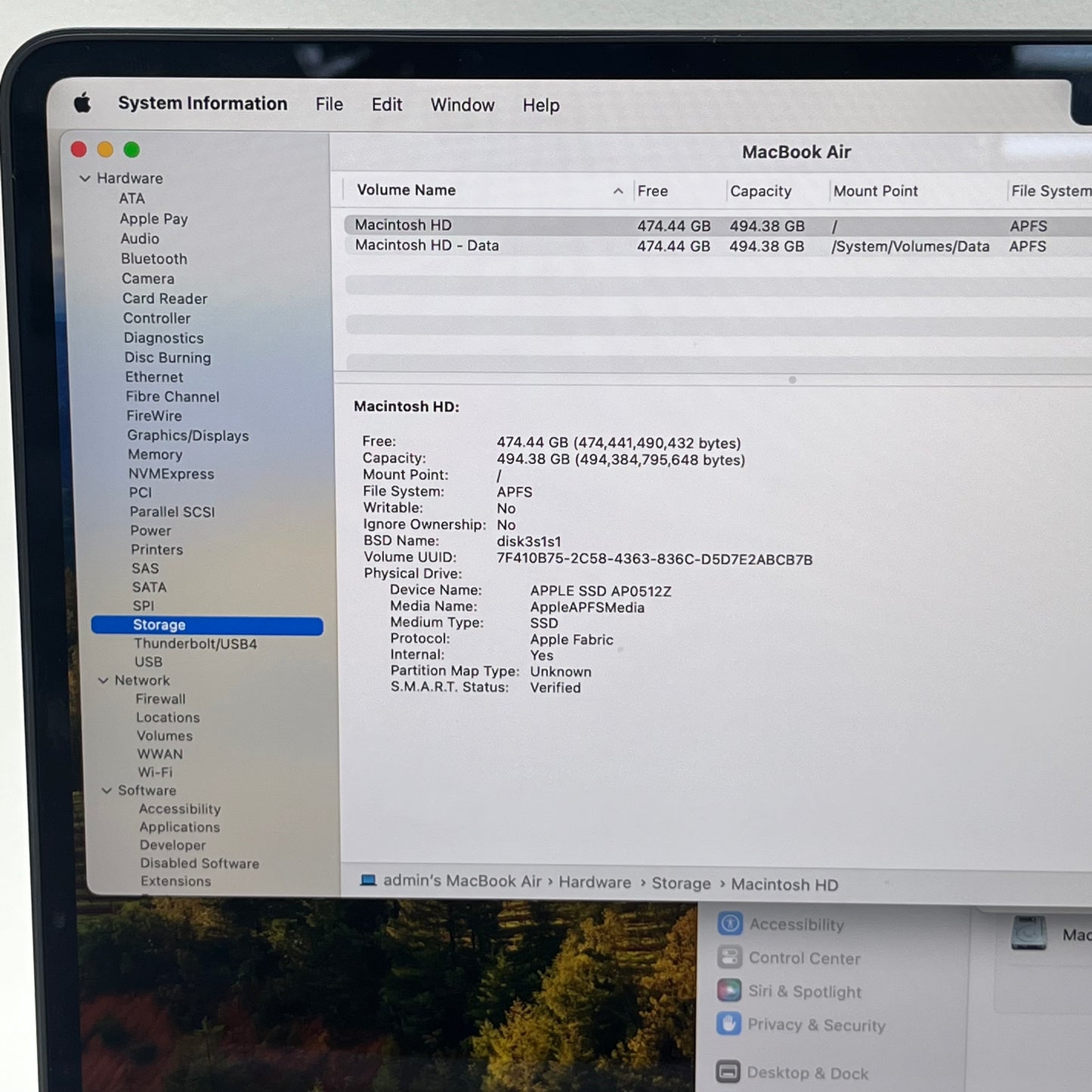Image resolution: width=1092 pixels, height=1092 pixels.
Task: Select Extensions under Software
Action: pyautogui.click(x=175, y=881)
